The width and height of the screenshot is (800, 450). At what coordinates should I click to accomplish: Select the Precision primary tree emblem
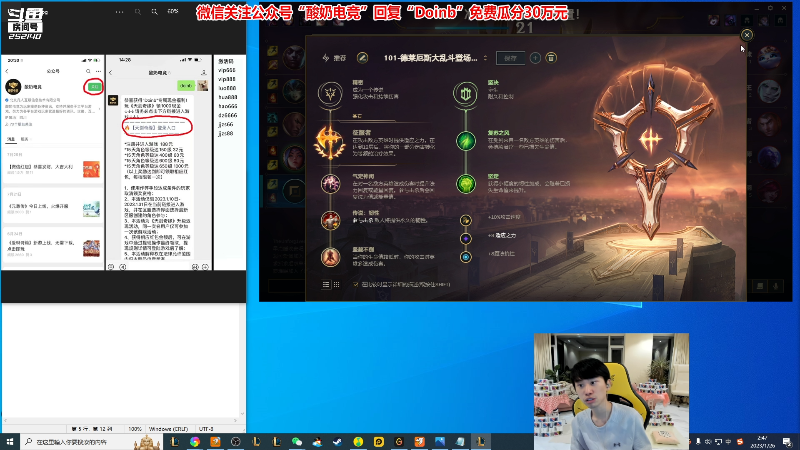click(330, 94)
